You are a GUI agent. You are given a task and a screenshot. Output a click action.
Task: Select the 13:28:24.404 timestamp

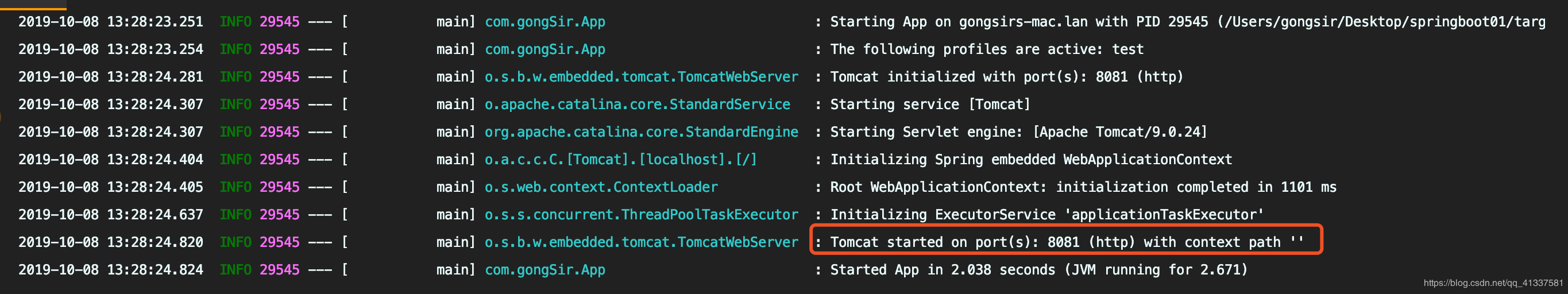[155, 160]
